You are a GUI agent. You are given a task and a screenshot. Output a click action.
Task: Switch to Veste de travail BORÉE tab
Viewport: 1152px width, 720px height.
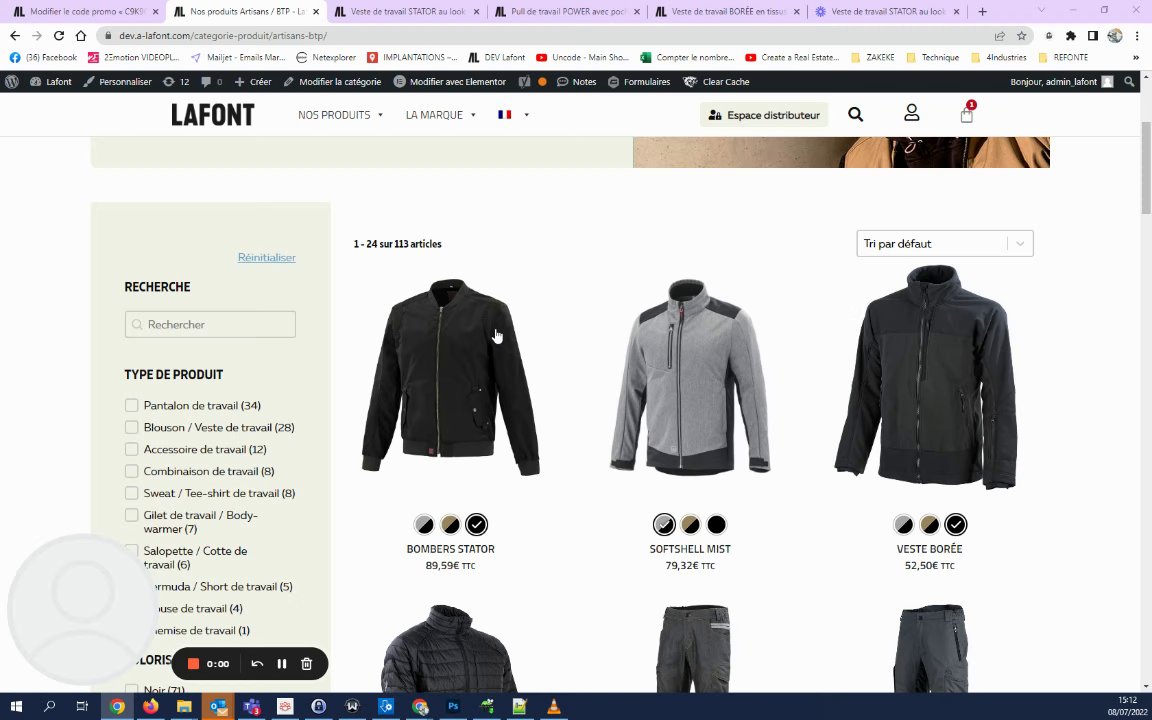(x=728, y=12)
